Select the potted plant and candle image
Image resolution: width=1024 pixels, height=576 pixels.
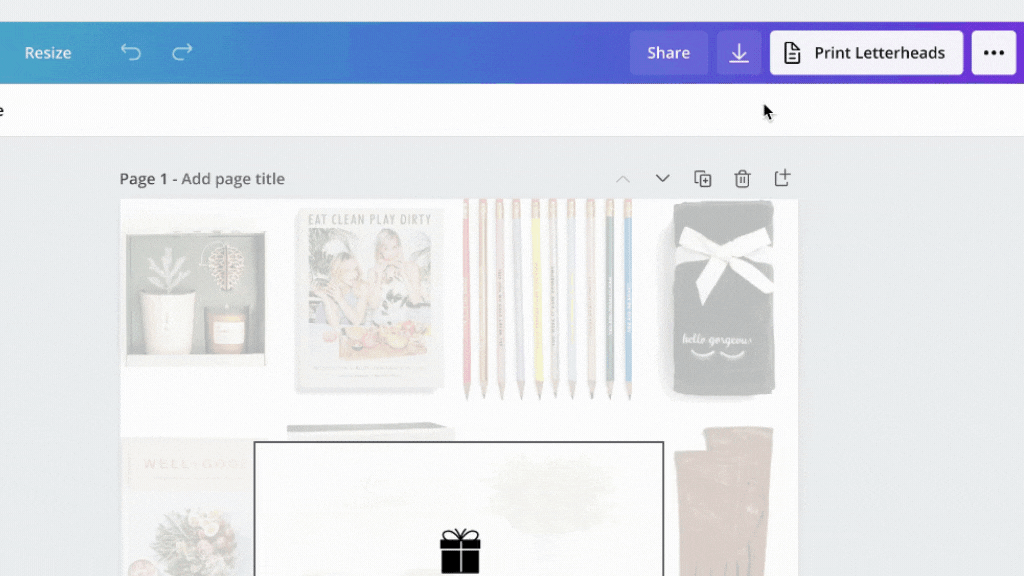pyautogui.click(x=195, y=298)
